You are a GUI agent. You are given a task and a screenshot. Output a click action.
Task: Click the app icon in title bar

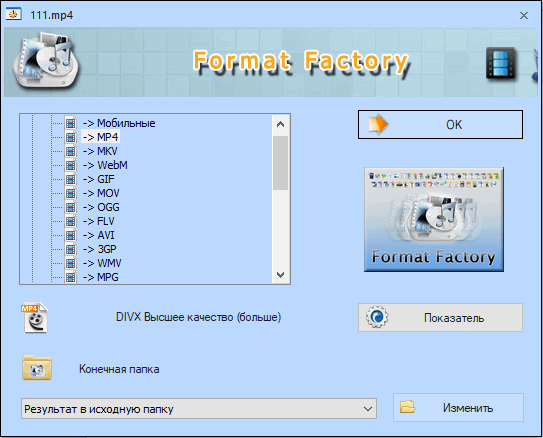click(x=14, y=15)
